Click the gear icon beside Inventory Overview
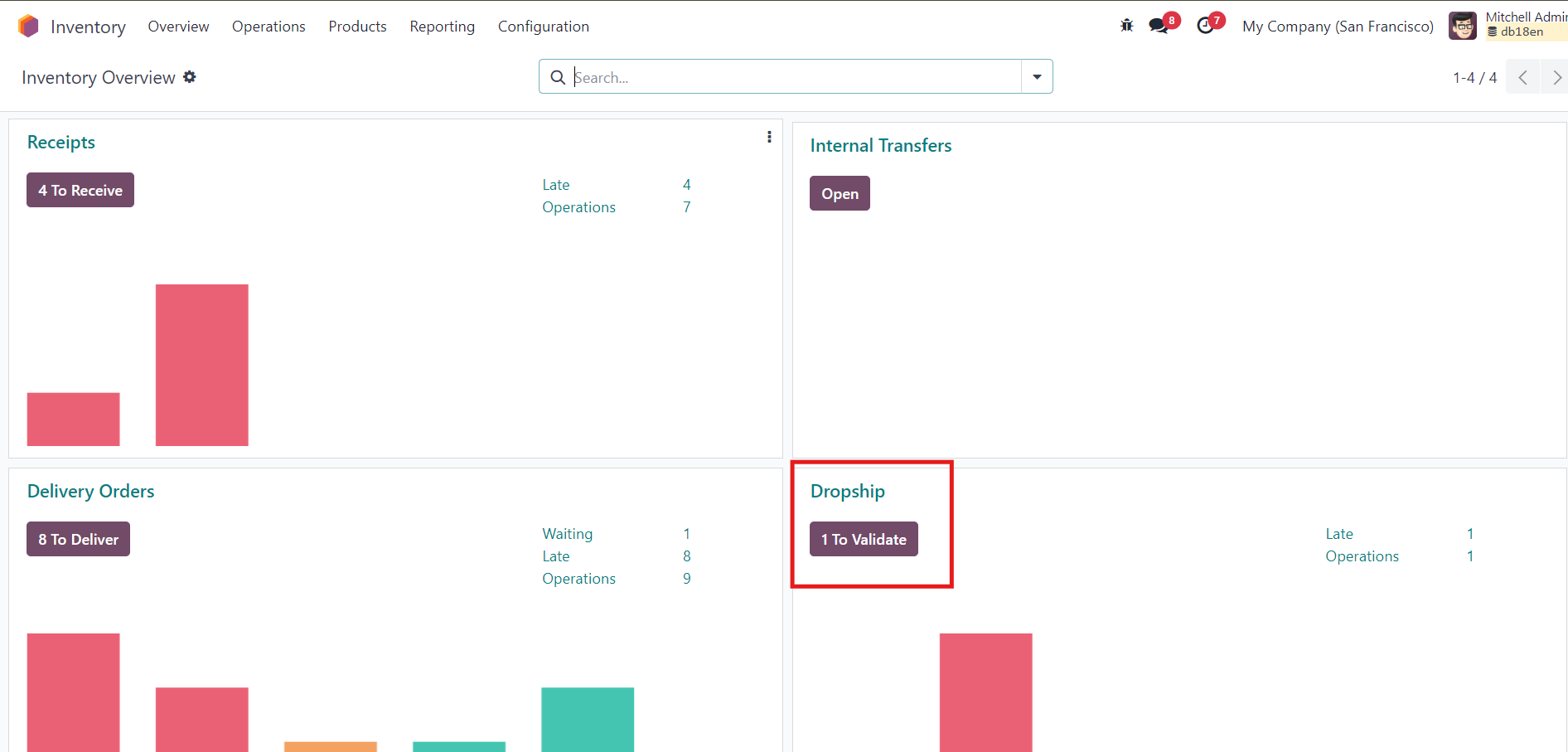Image resolution: width=1568 pixels, height=752 pixels. coord(190,77)
